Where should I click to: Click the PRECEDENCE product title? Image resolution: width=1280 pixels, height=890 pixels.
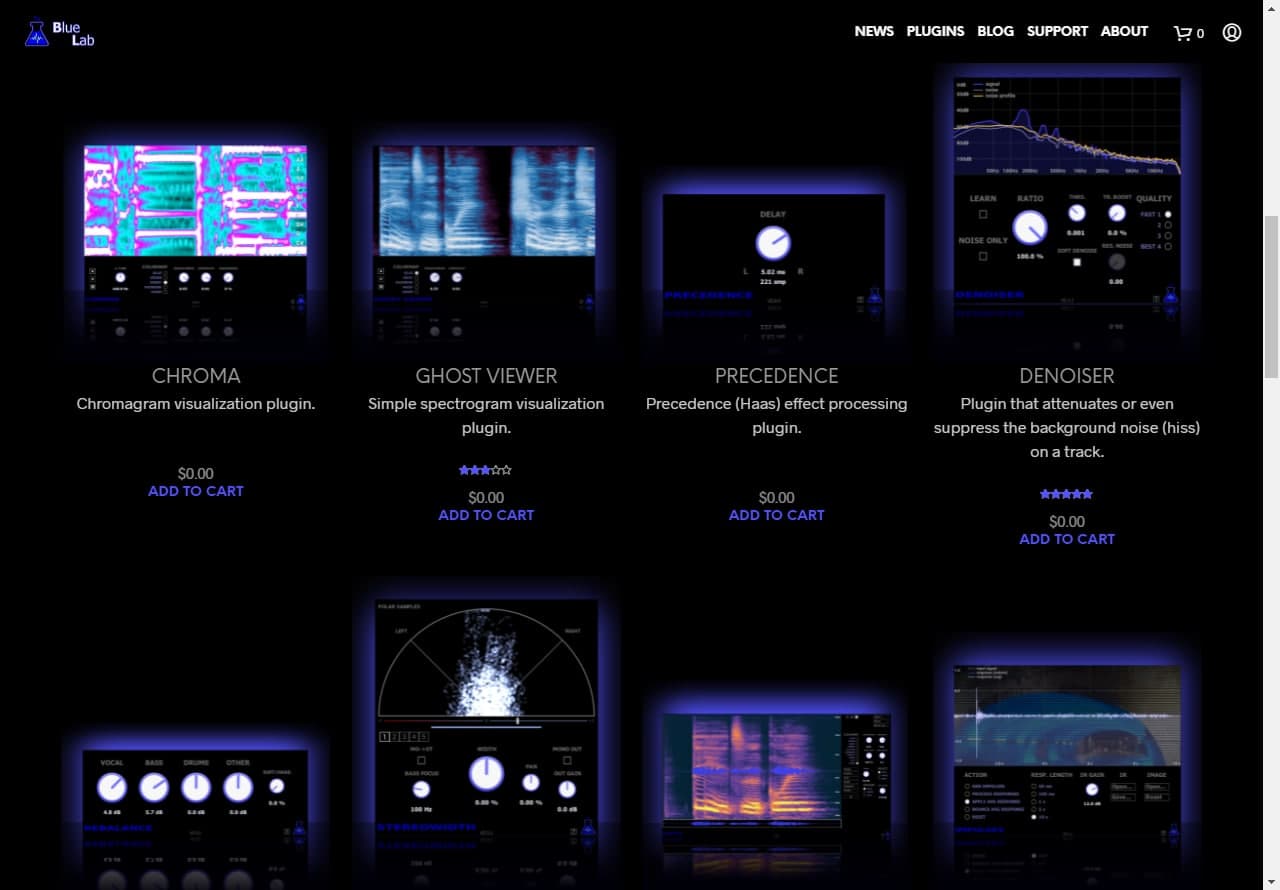pos(776,376)
